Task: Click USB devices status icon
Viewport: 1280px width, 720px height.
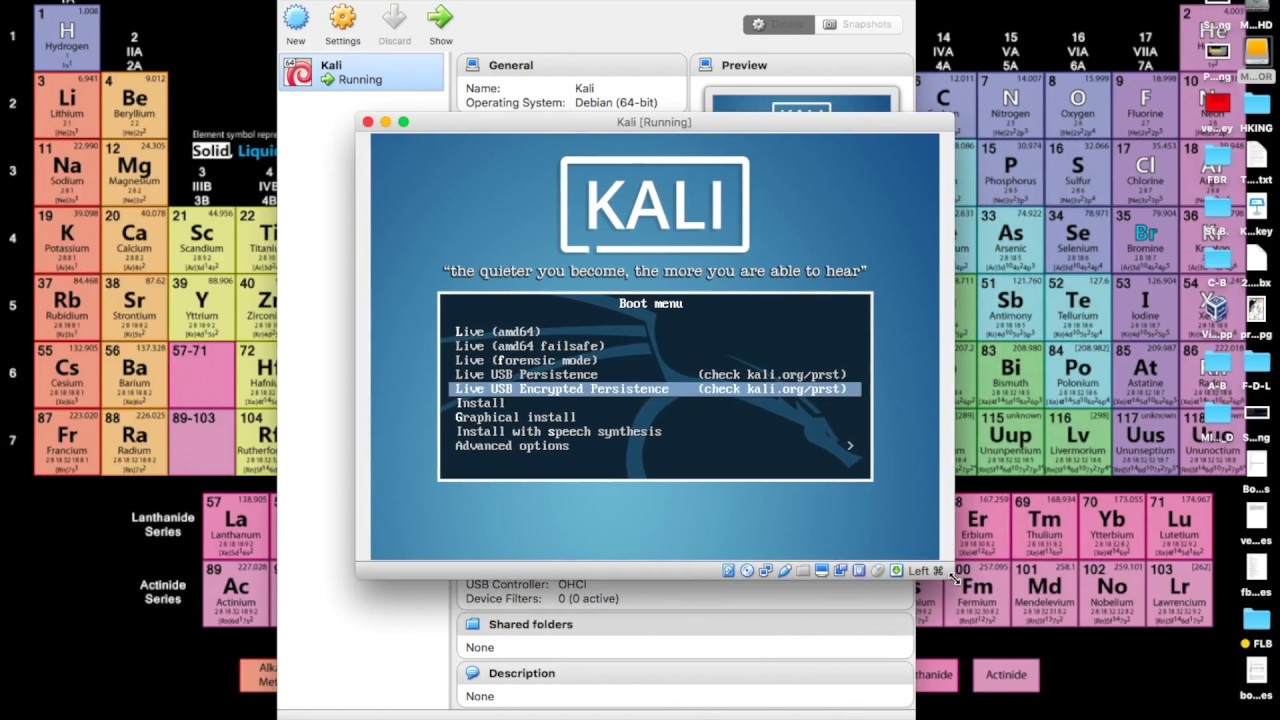Action: [784, 570]
